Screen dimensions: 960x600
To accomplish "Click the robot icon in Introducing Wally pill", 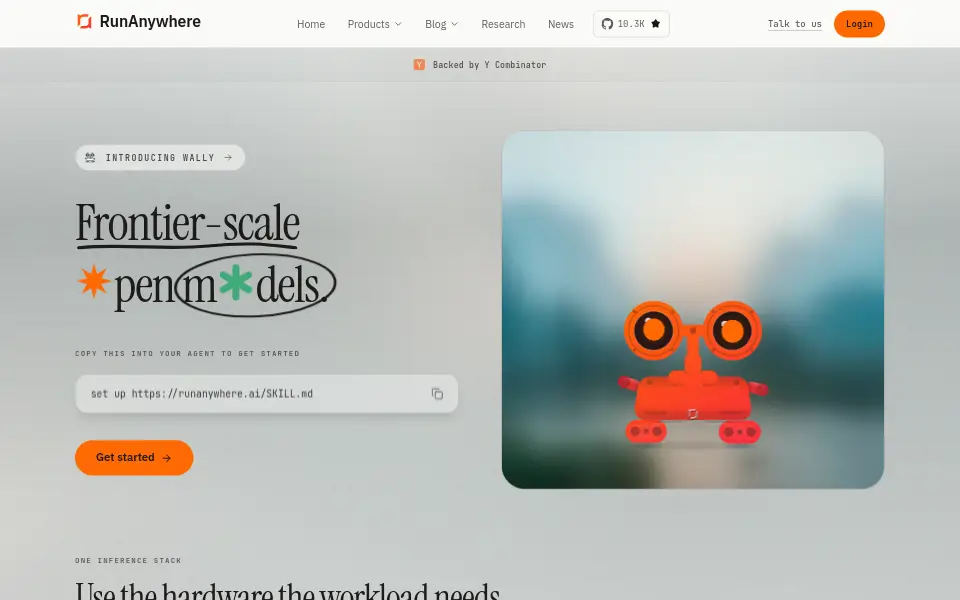I will point(90,157).
